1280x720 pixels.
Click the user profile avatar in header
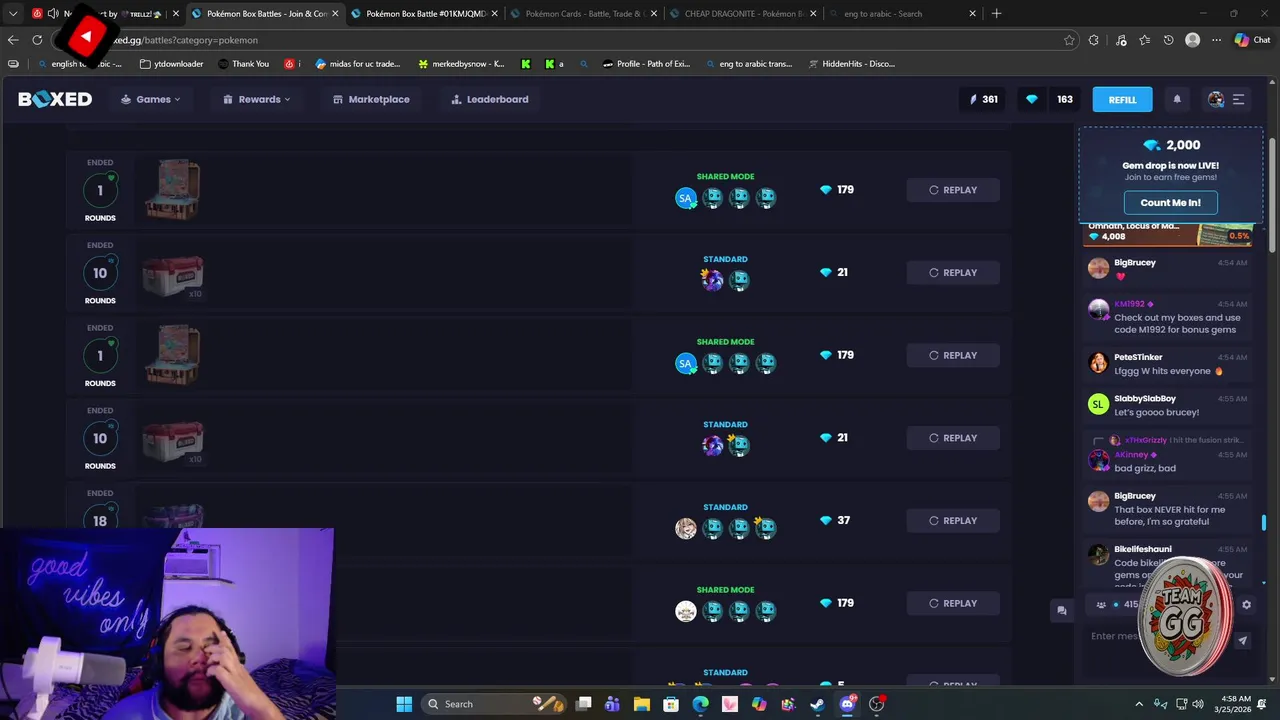coord(1216,99)
